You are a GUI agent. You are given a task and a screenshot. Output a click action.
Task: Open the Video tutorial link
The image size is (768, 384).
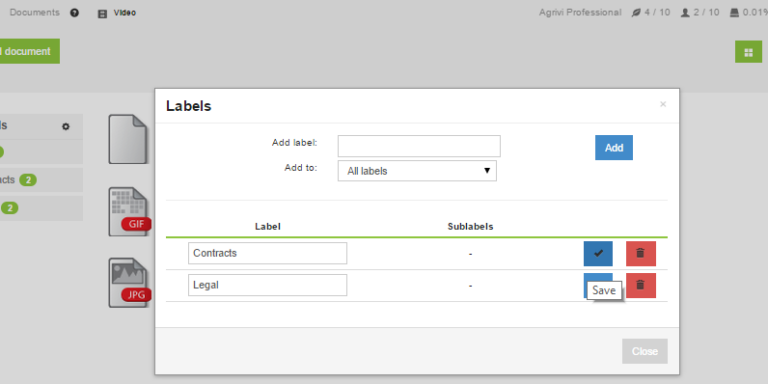pyautogui.click(x=117, y=13)
